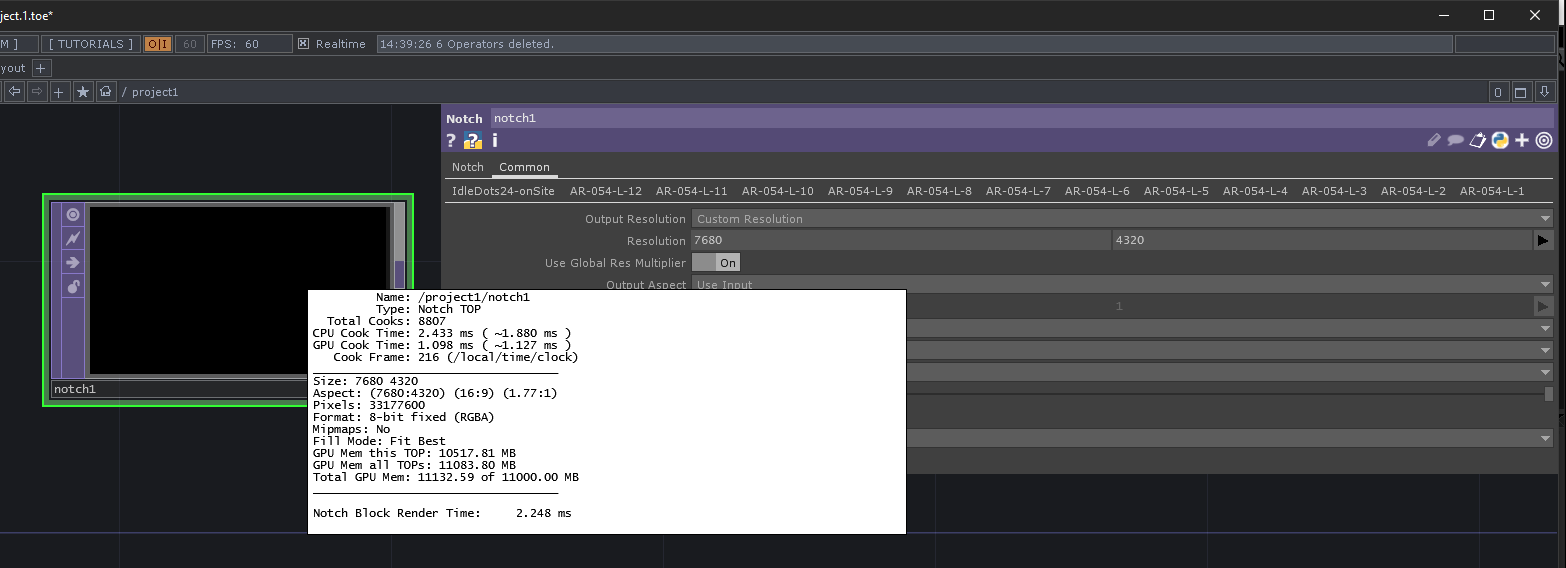Click the Resolution width field 7680
This screenshot has width=1566, height=568.
(x=900, y=241)
